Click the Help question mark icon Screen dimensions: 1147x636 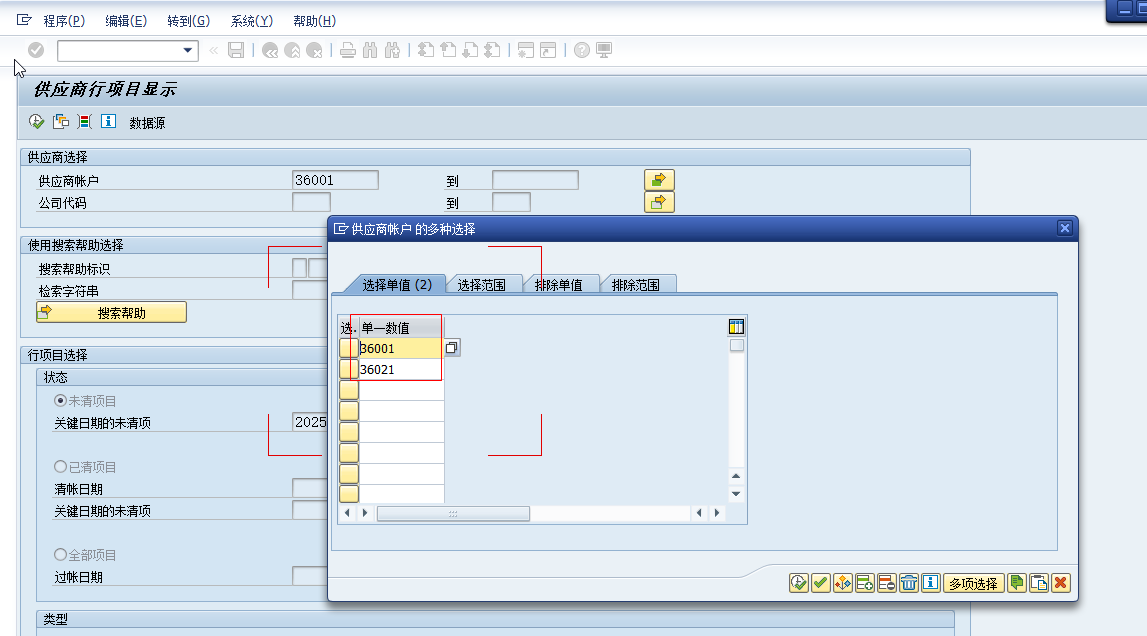pyautogui.click(x=582, y=50)
